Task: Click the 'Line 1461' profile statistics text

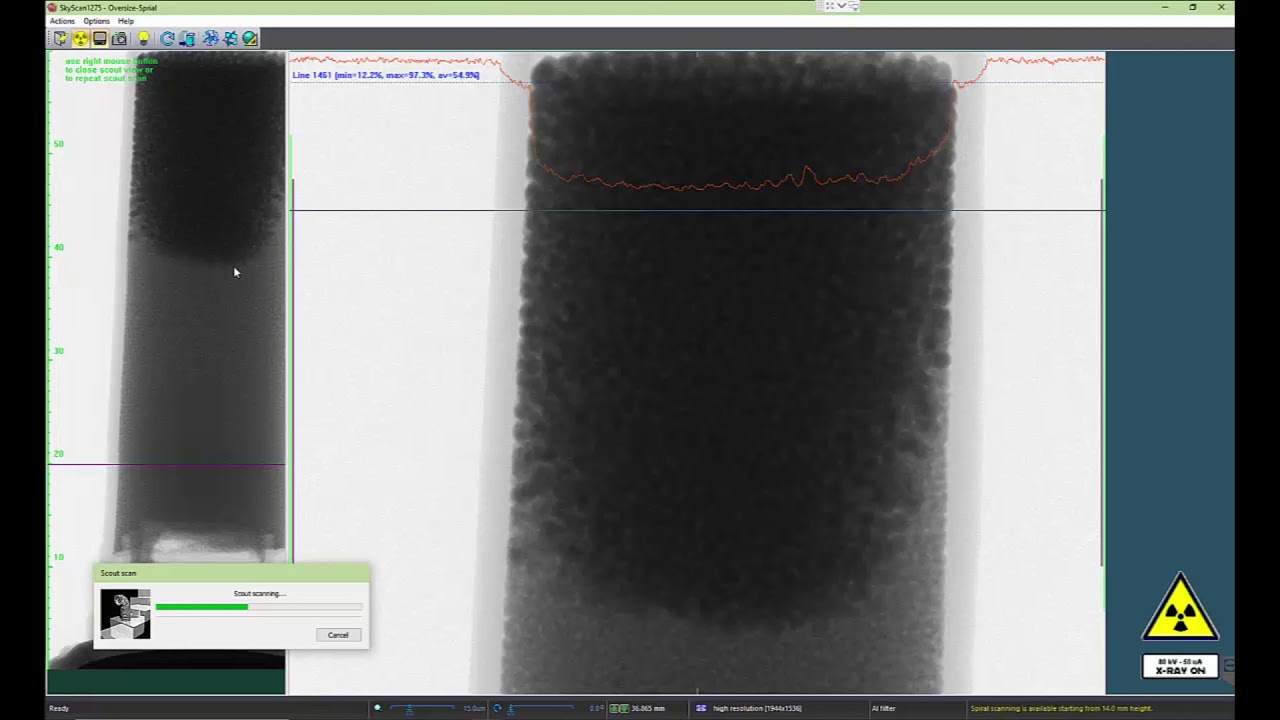Action: [x=385, y=75]
